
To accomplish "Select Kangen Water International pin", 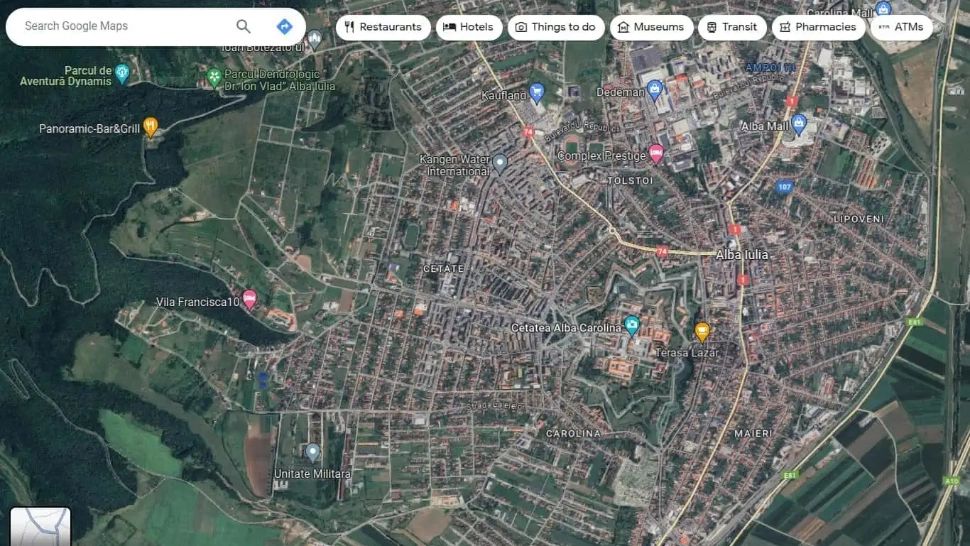I will point(500,163).
